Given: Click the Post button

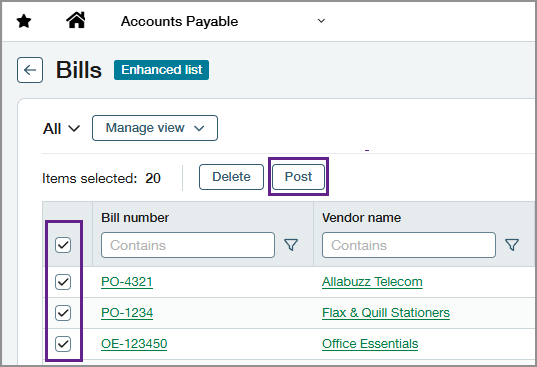Looking at the screenshot, I should (298, 177).
